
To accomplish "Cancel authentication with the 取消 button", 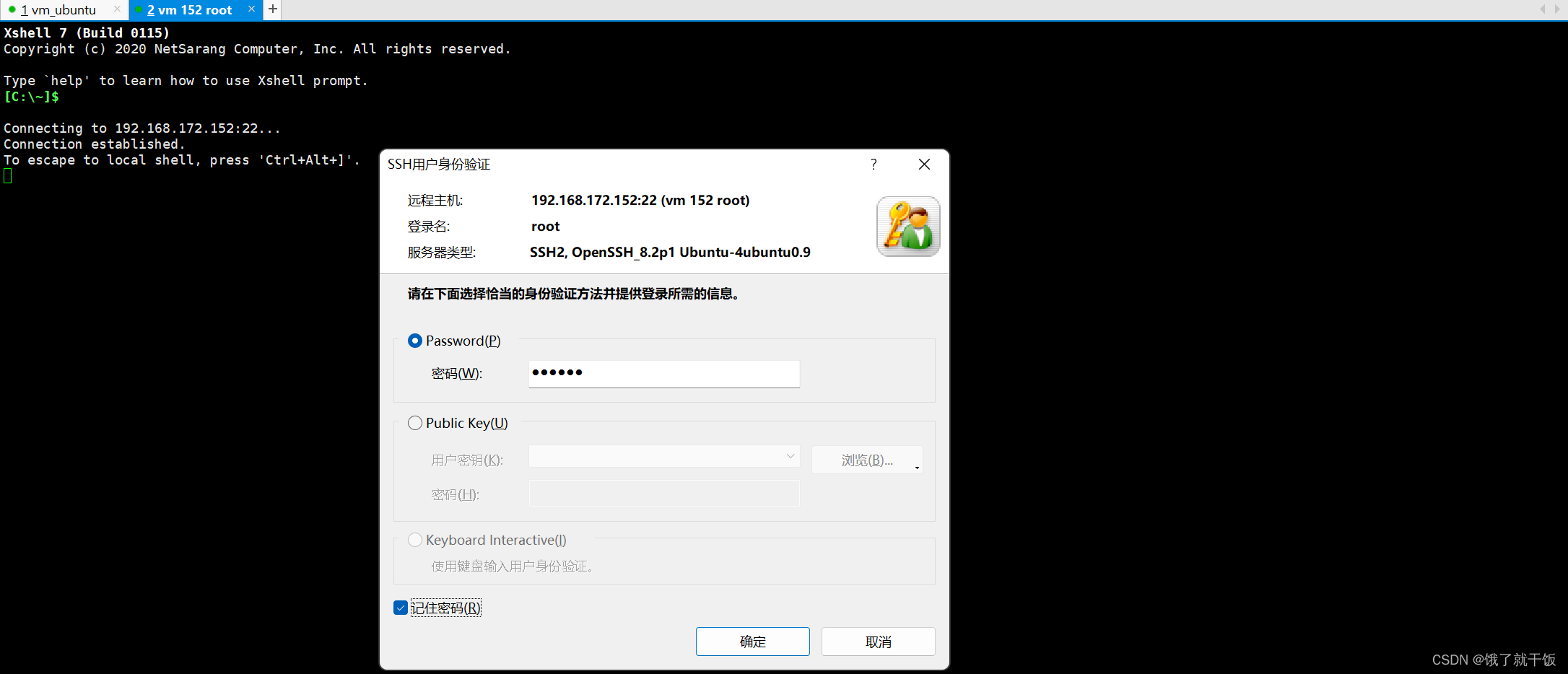I will [879, 642].
